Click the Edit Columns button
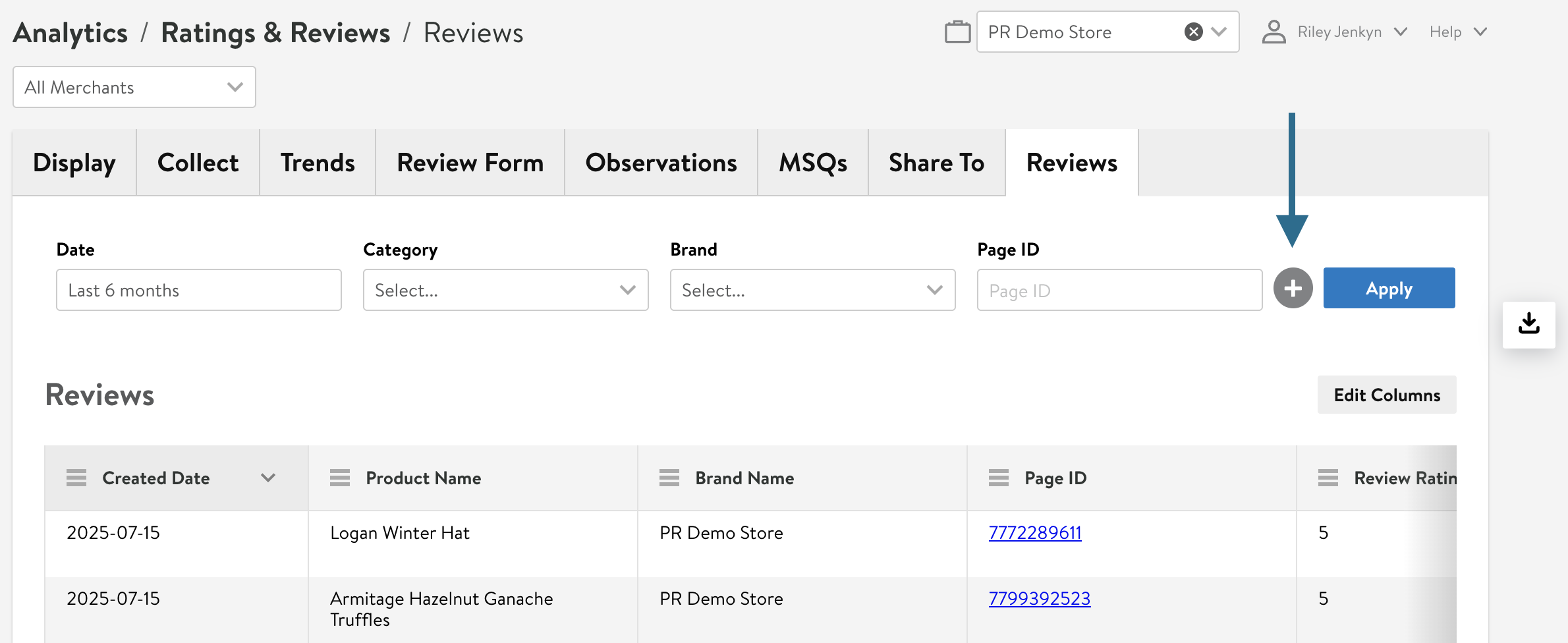The image size is (1568, 643). (1387, 395)
